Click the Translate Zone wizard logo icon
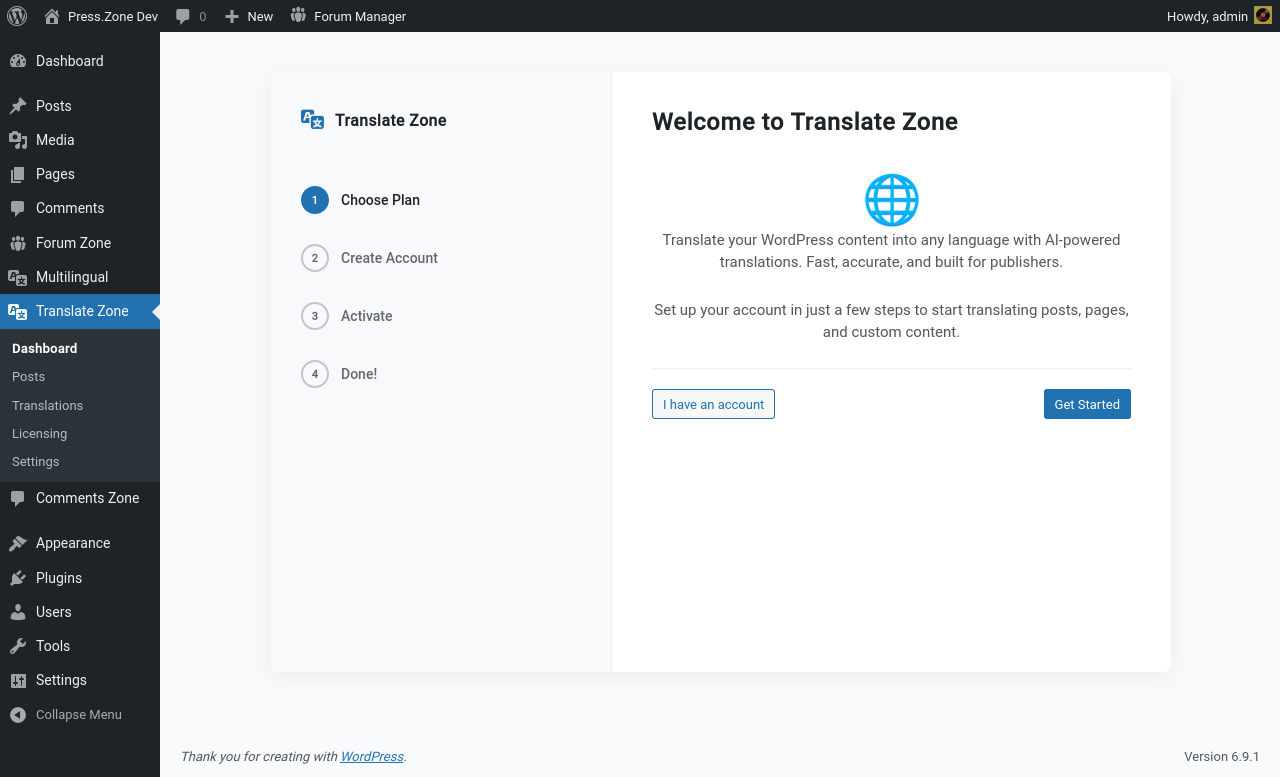Screen dimensions: 1280x777 [313, 120]
